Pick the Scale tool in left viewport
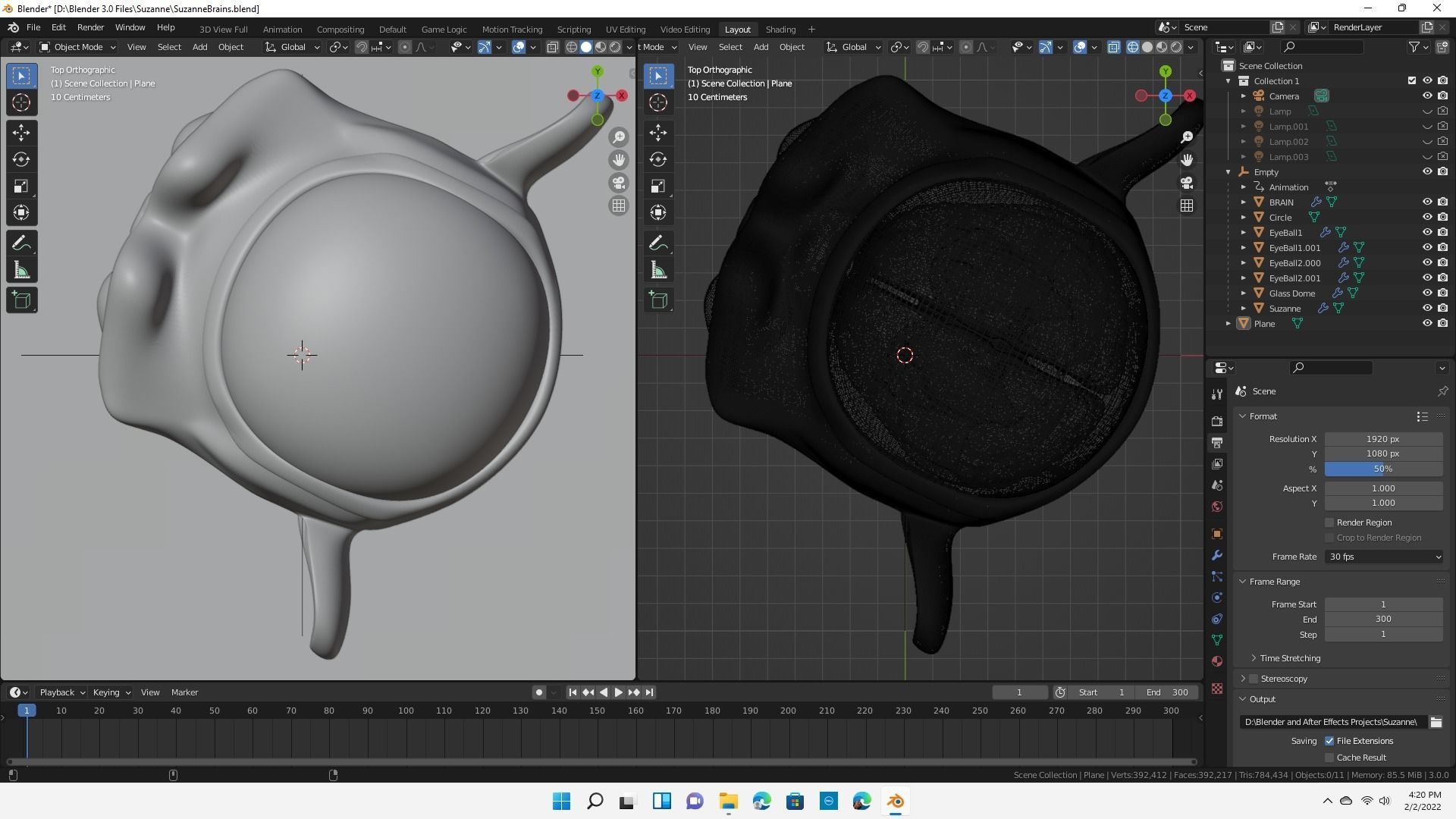 pyautogui.click(x=21, y=186)
